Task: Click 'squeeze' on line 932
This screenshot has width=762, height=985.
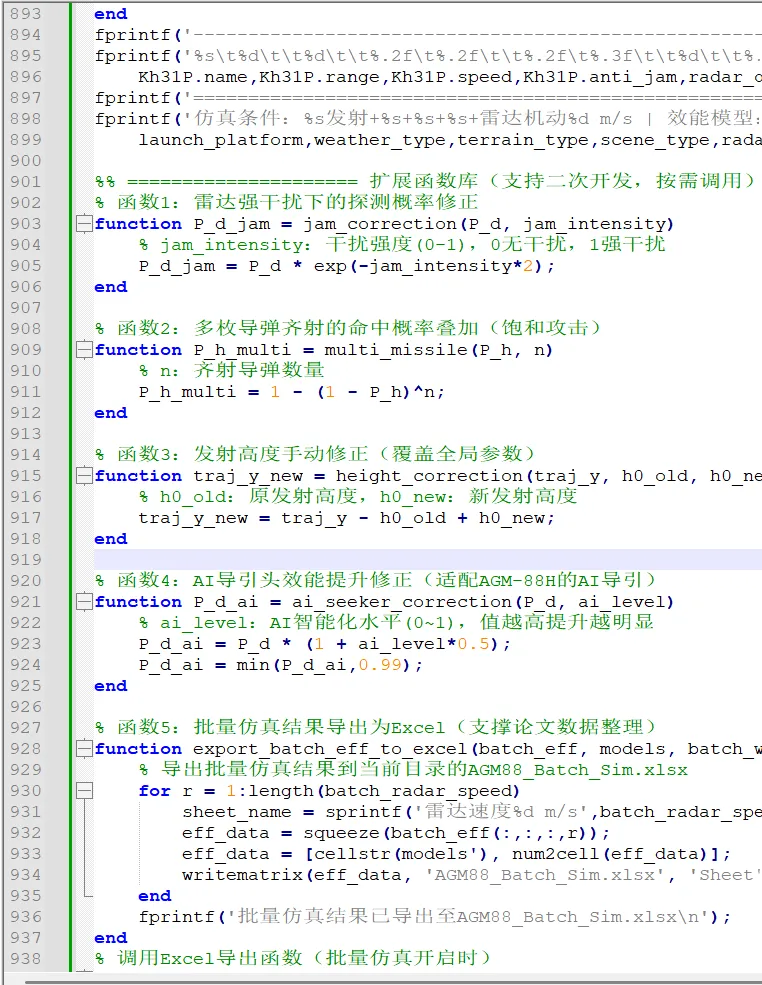Action: [341, 833]
